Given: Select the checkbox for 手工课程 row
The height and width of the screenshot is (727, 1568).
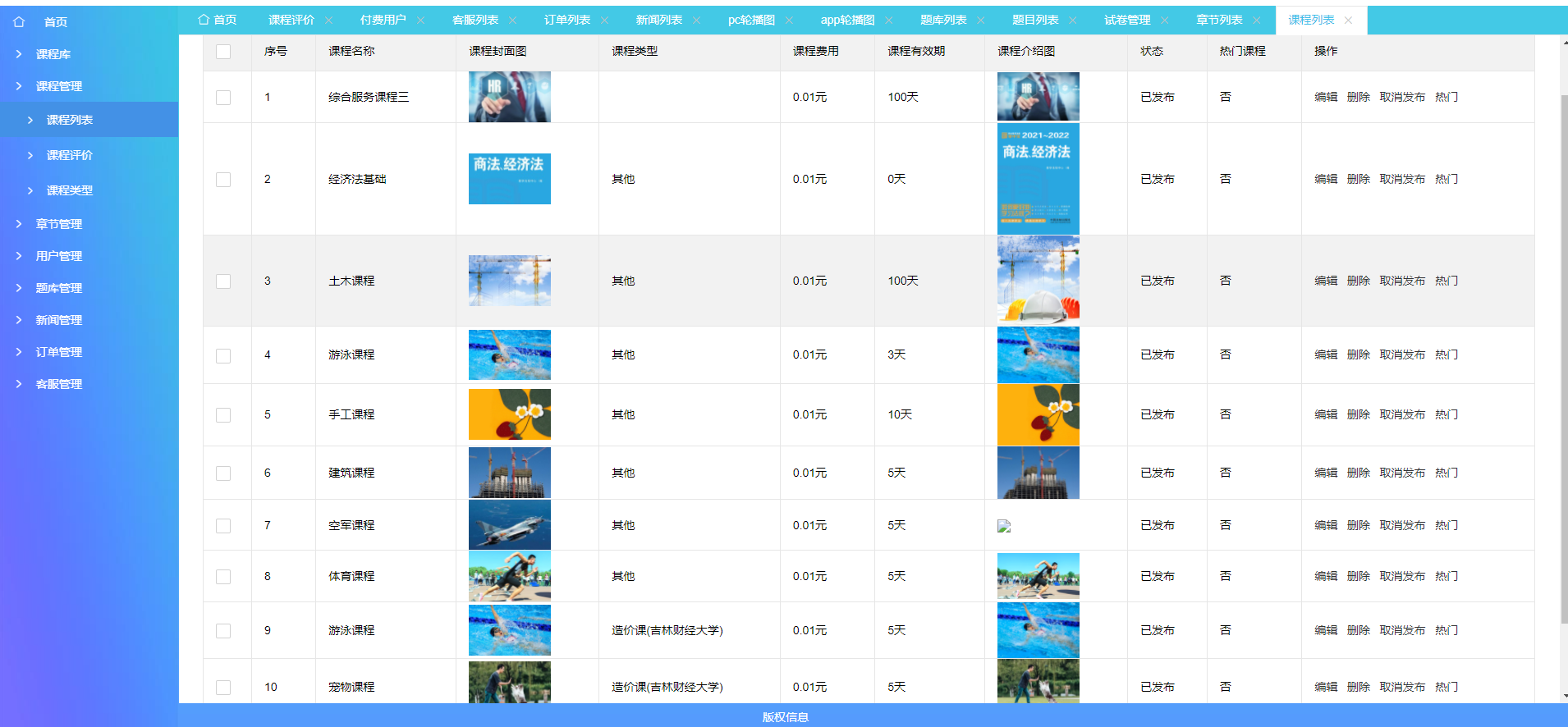Looking at the screenshot, I should tap(223, 415).
